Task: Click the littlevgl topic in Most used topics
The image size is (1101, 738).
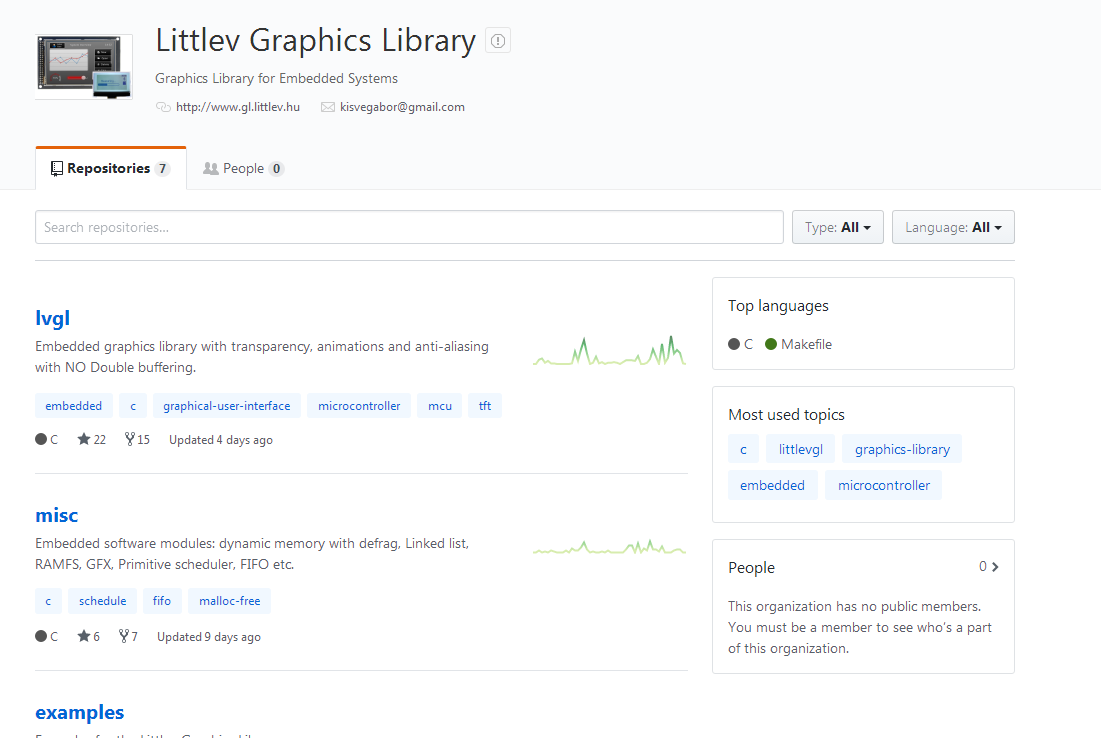Action: click(800, 449)
